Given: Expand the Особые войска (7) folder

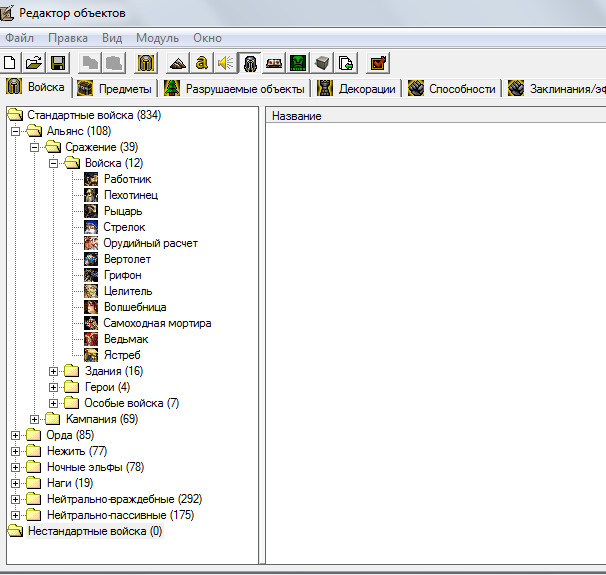Looking at the screenshot, I should [53, 403].
